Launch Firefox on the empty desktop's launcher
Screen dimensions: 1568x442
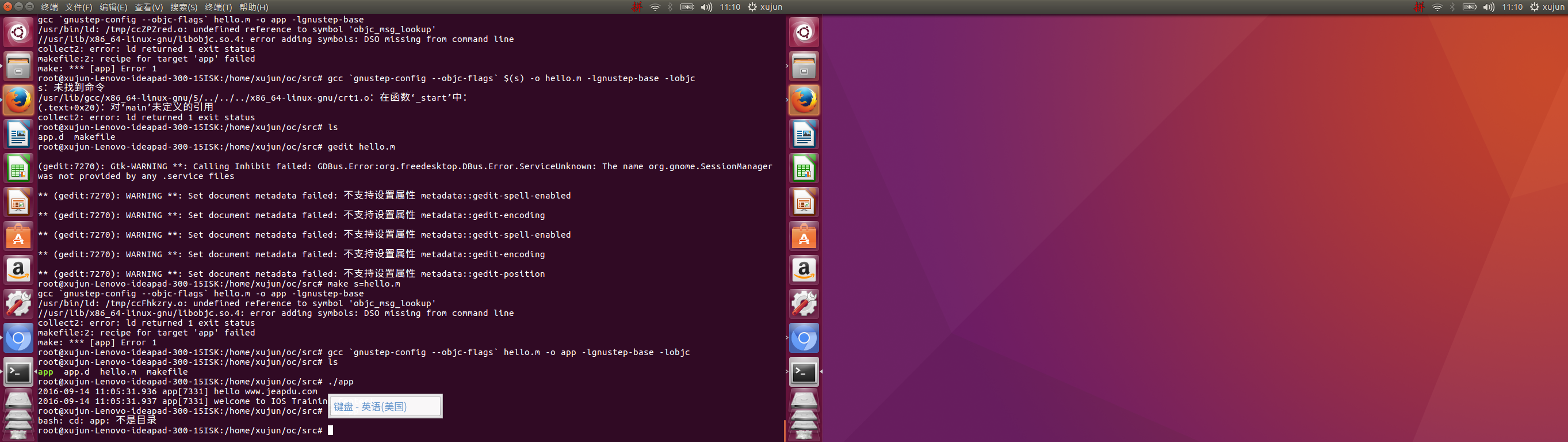[804, 100]
